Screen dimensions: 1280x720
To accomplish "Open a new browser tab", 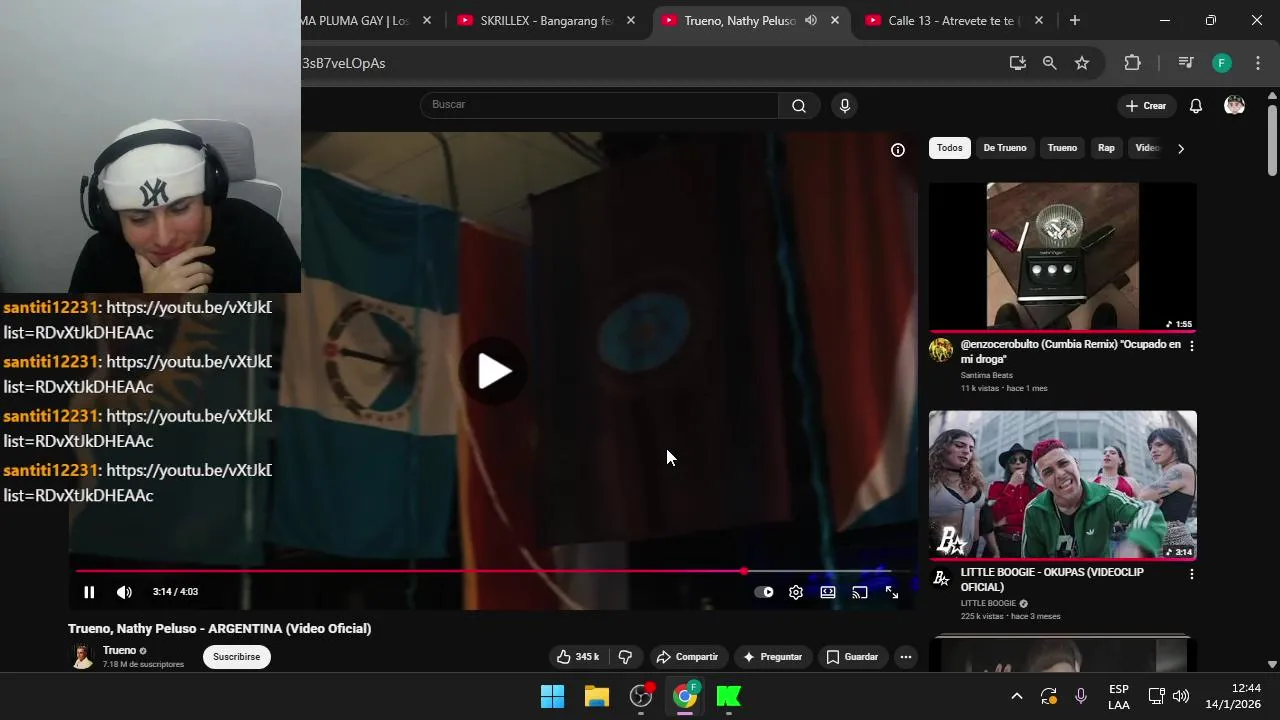I will point(1075,20).
